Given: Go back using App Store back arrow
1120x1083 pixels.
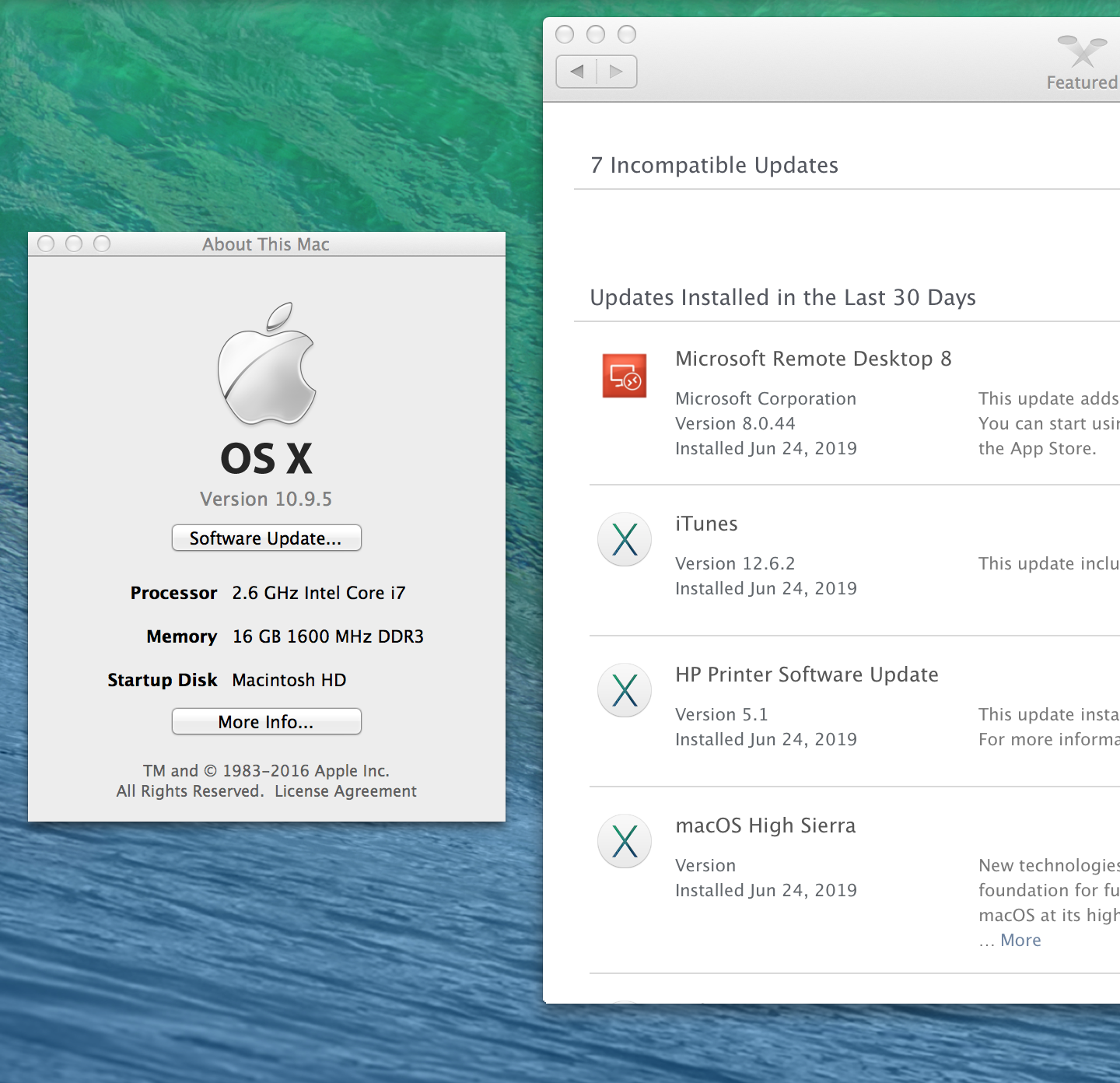Looking at the screenshot, I should 576,72.
